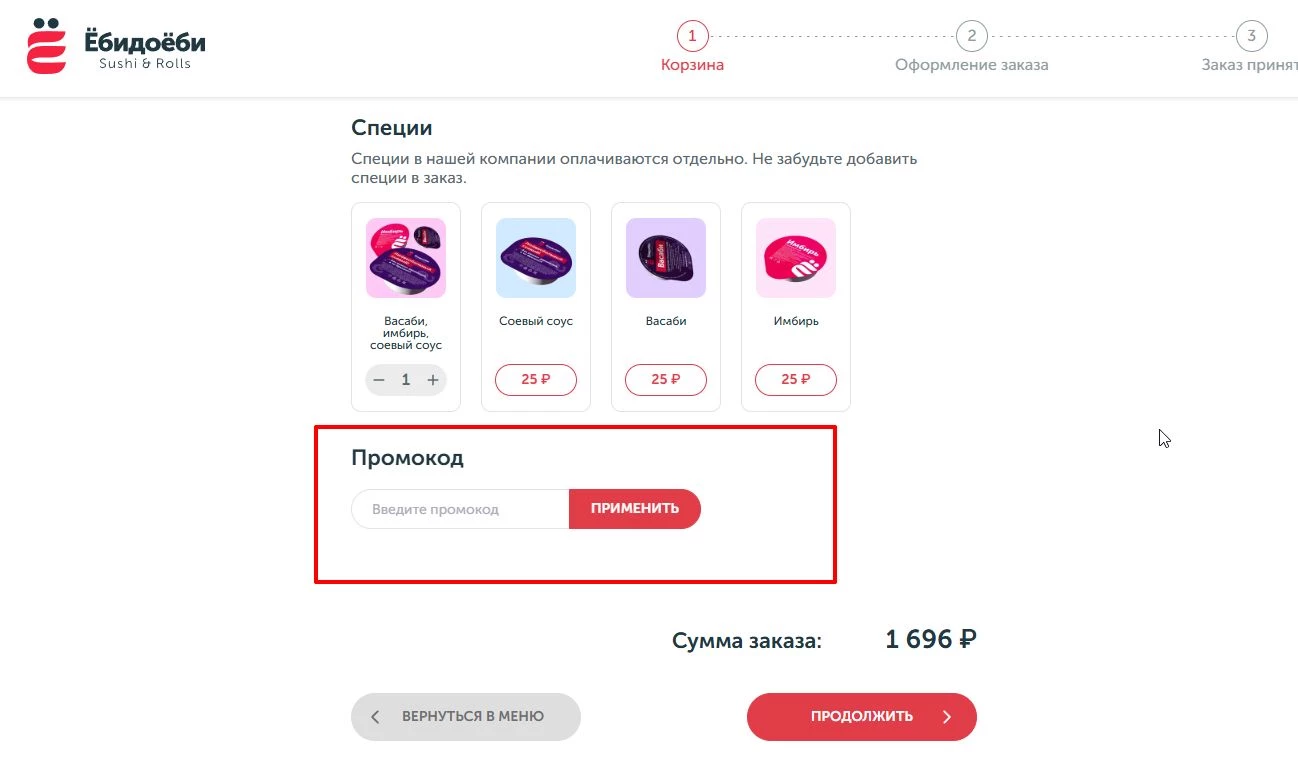Increase spice quantity with plus button

click(x=432, y=380)
